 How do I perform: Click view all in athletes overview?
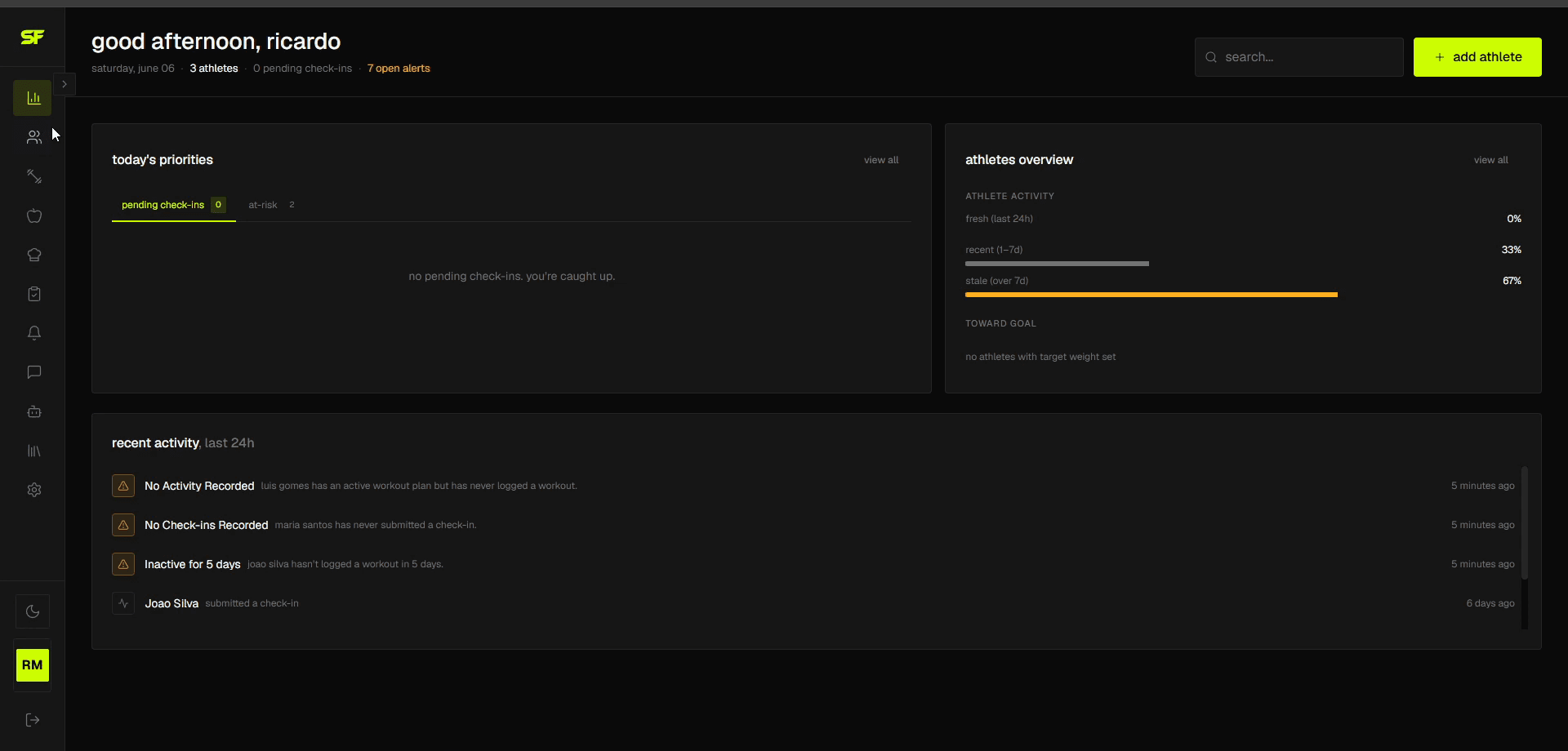click(1490, 160)
